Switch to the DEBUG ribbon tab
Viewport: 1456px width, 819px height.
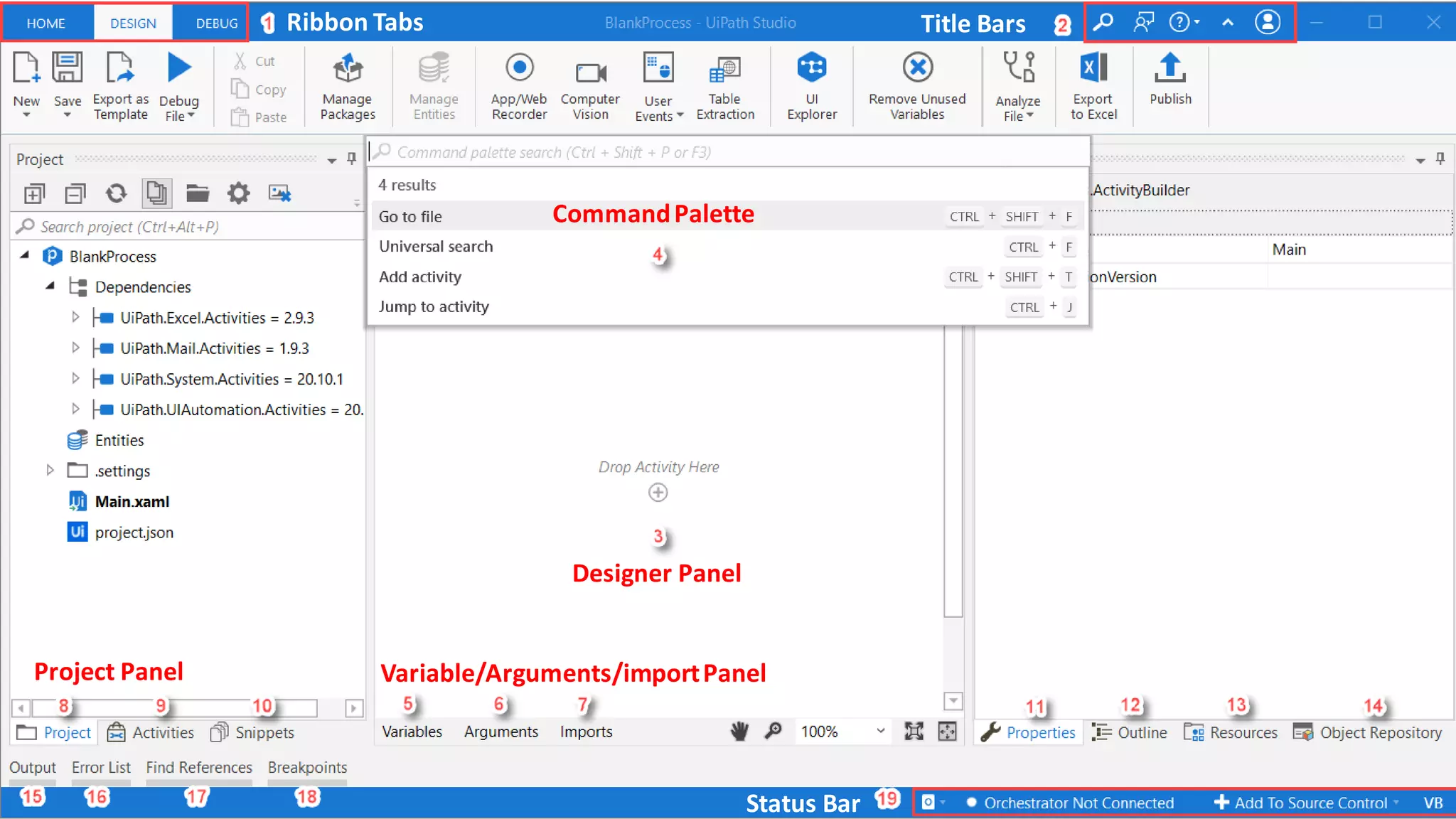pos(216,23)
